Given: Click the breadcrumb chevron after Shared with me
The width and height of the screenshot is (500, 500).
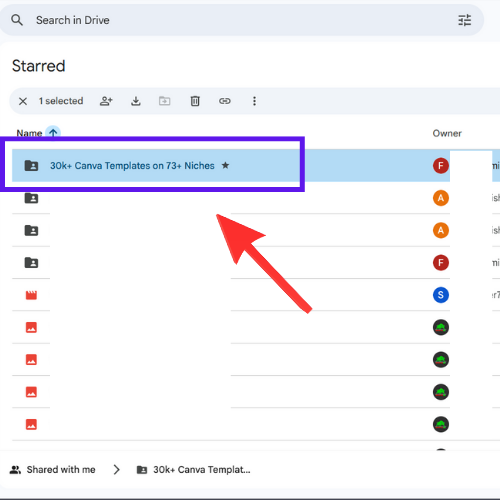Looking at the screenshot, I should click(116, 470).
